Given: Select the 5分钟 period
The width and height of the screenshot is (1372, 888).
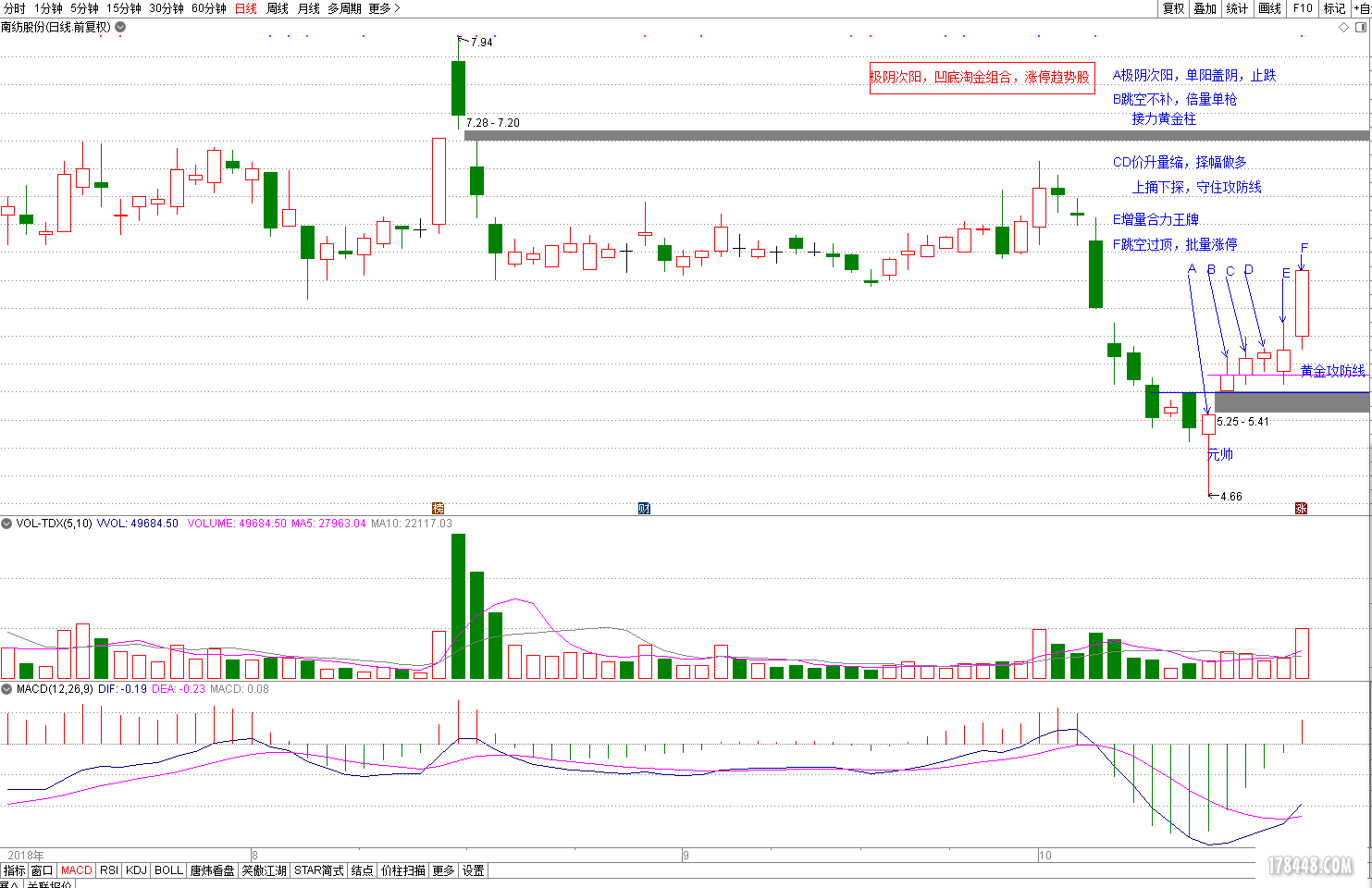Looking at the screenshot, I should [84, 8].
